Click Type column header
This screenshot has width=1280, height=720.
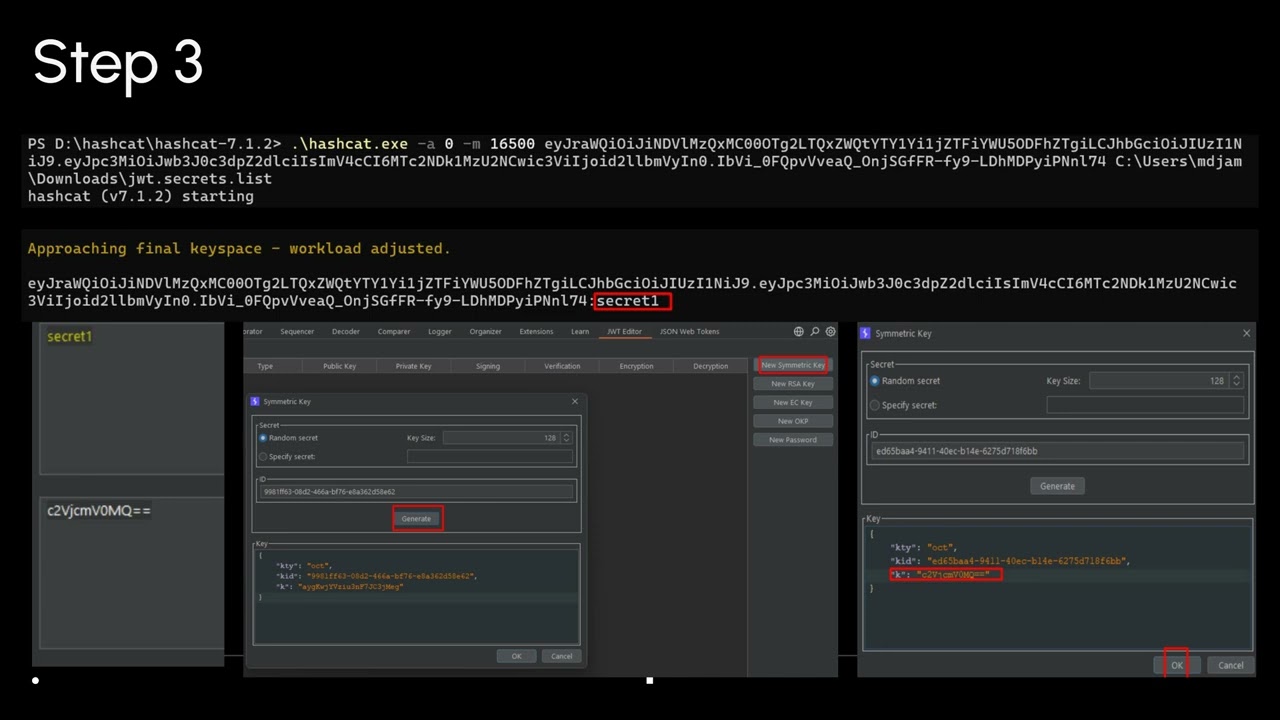265,366
